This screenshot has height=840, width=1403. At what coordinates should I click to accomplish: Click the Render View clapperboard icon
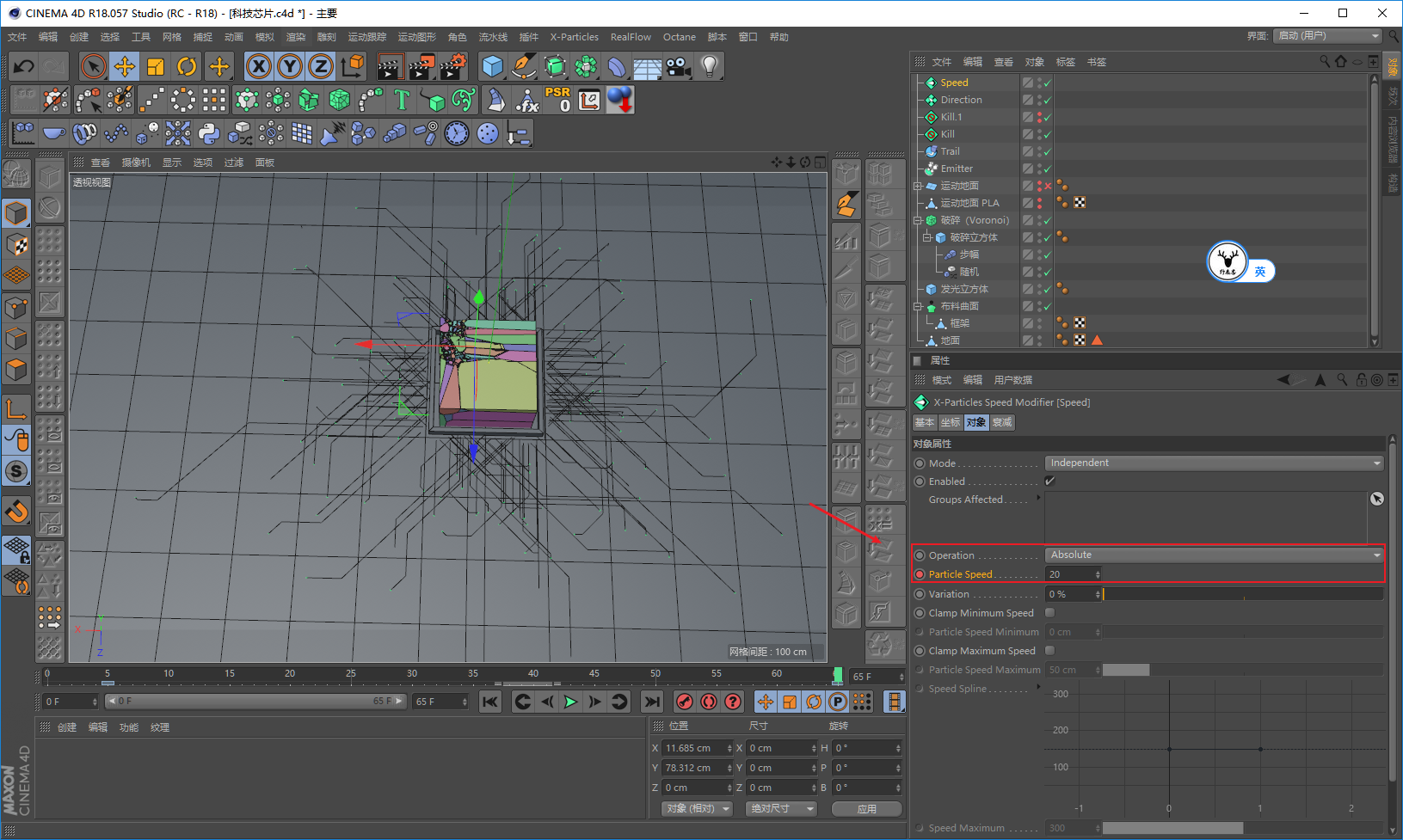(390, 66)
